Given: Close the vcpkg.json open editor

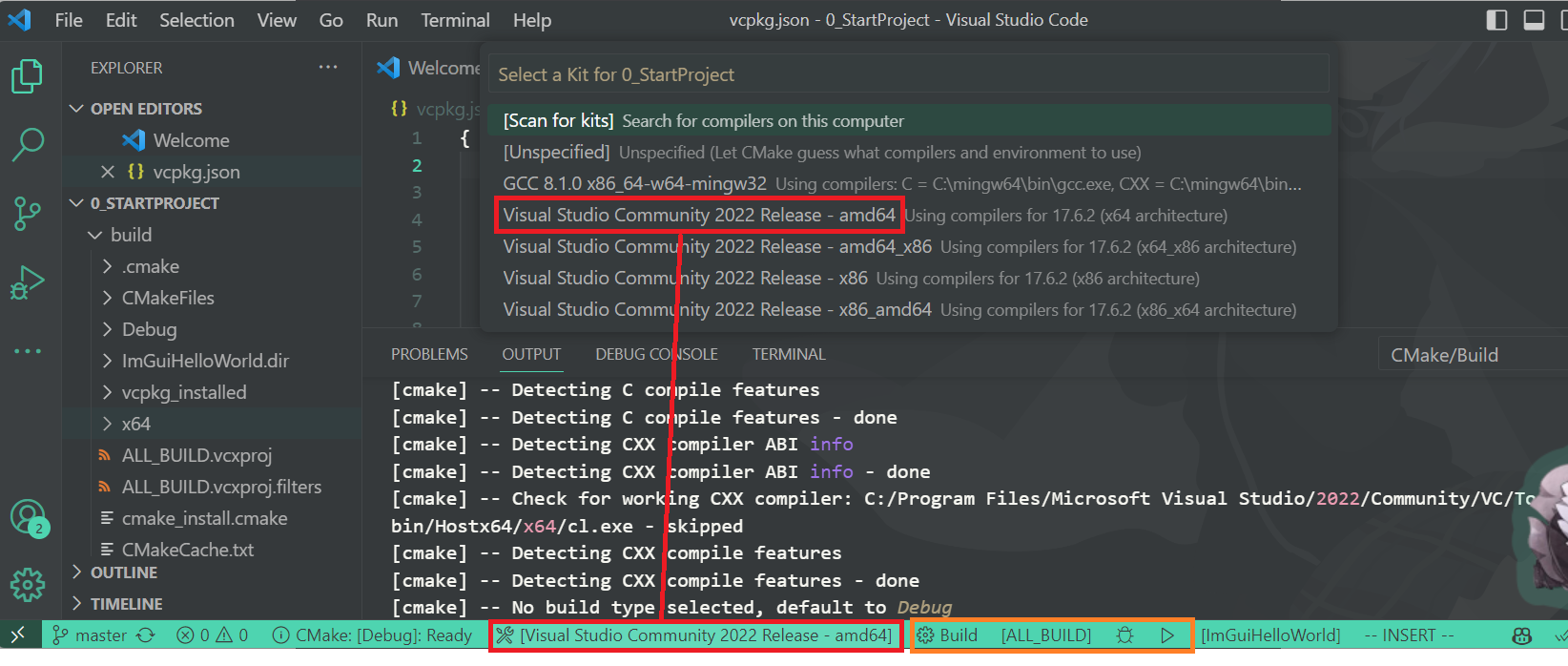Looking at the screenshot, I should [x=108, y=172].
